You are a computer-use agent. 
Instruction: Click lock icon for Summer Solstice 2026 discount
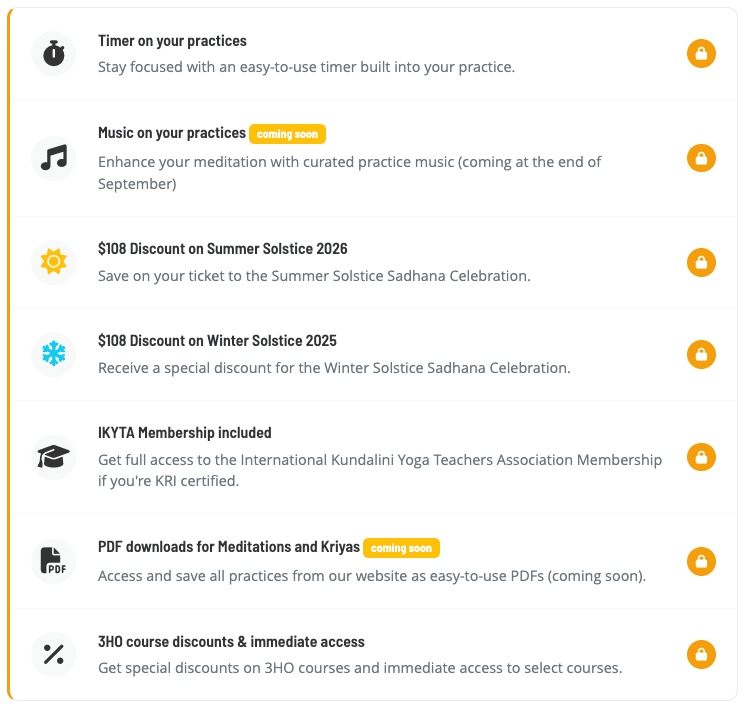(701, 262)
